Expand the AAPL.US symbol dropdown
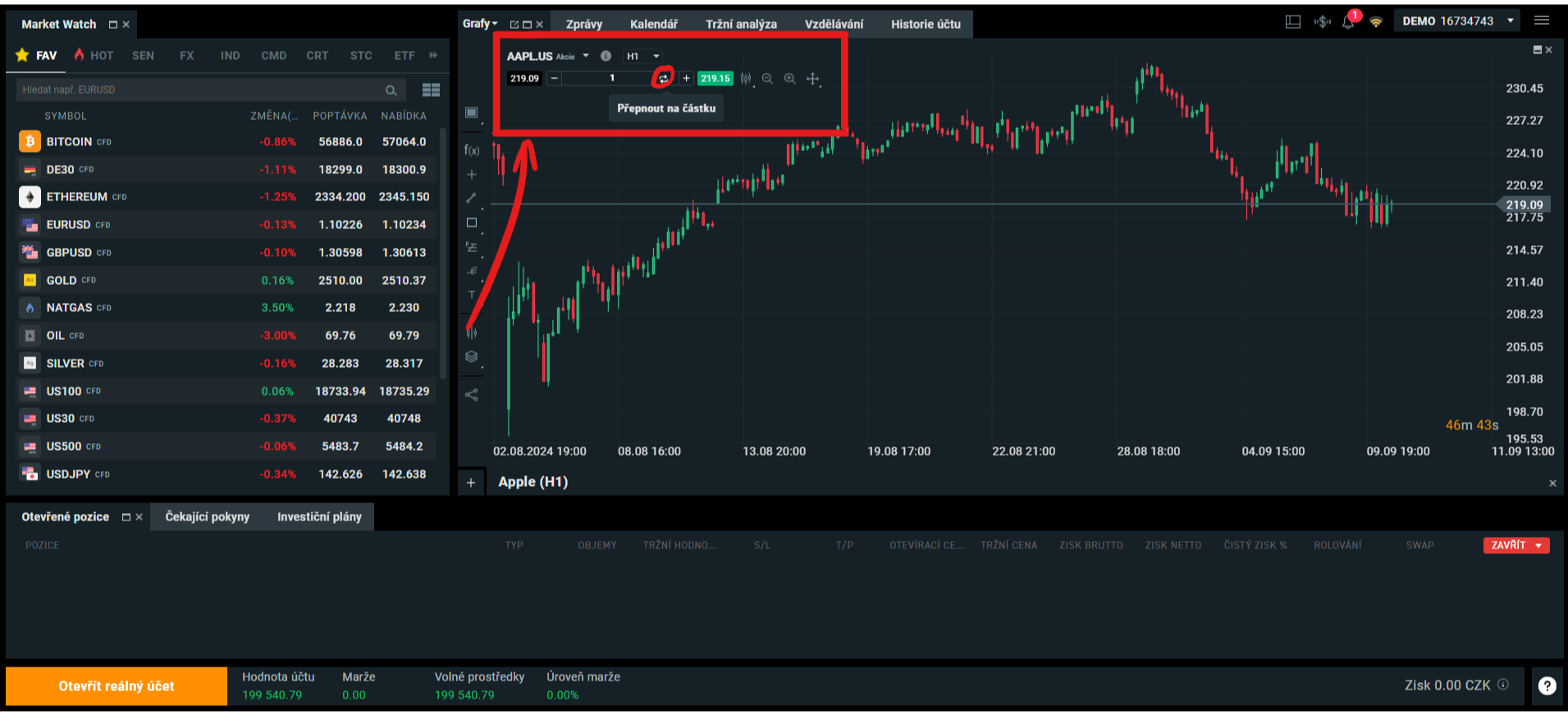The width and height of the screenshot is (1568, 715). click(x=586, y=56)
